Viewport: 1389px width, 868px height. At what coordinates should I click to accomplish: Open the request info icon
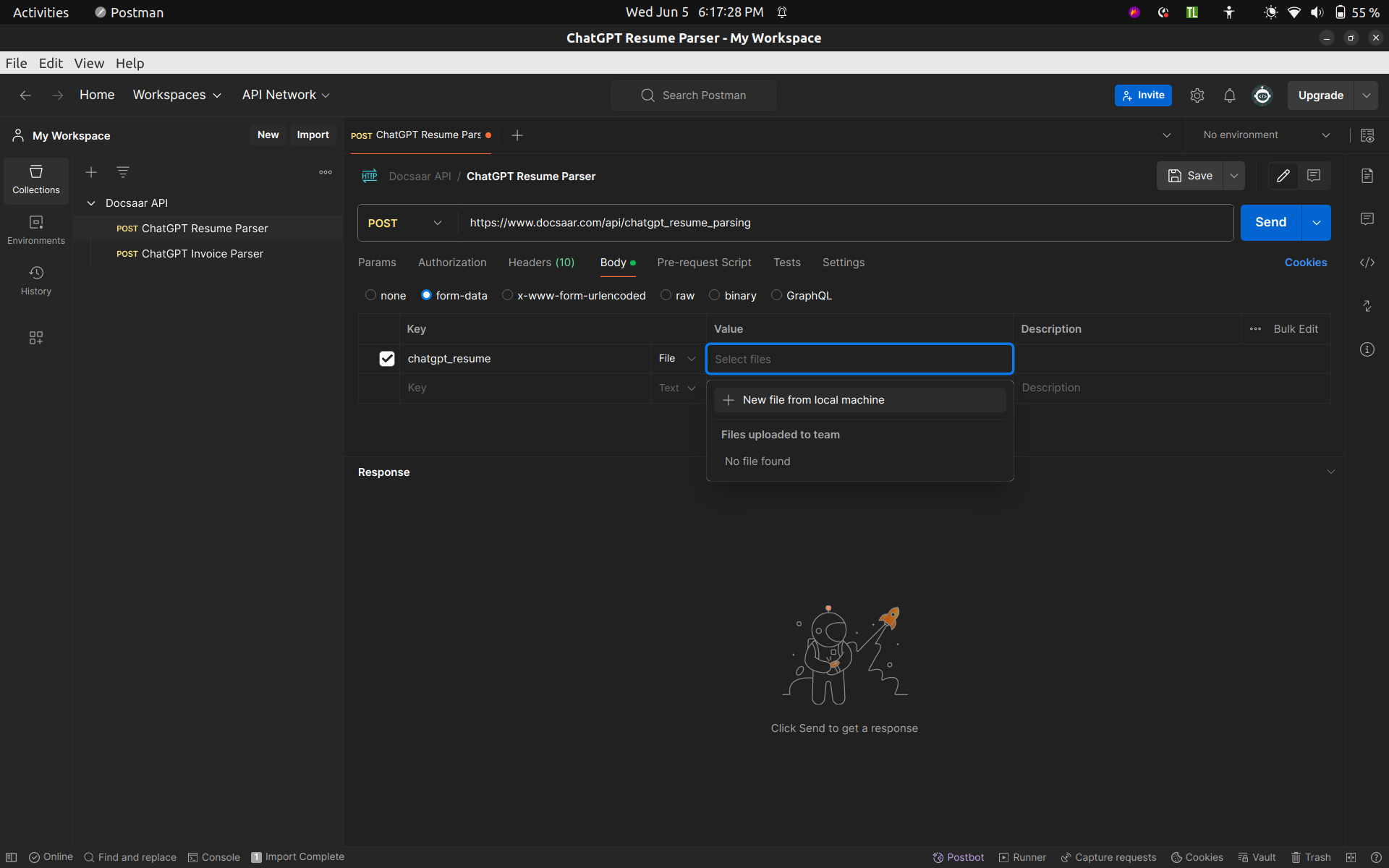click(x=1367, y=349)
